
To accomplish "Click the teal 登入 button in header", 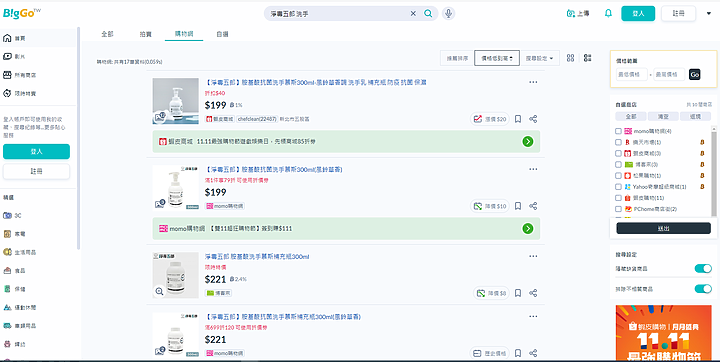I will (x=638, y=14).
